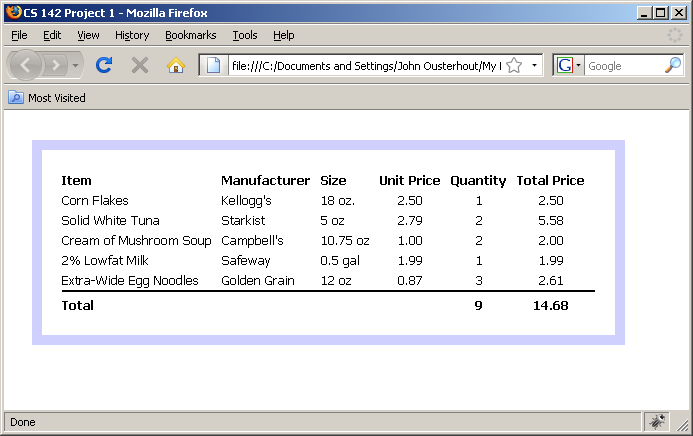Image resolution: width=693 pixels, height=436 pixels.
Task: Click the Size column header
Action: (x=333, y=180)
